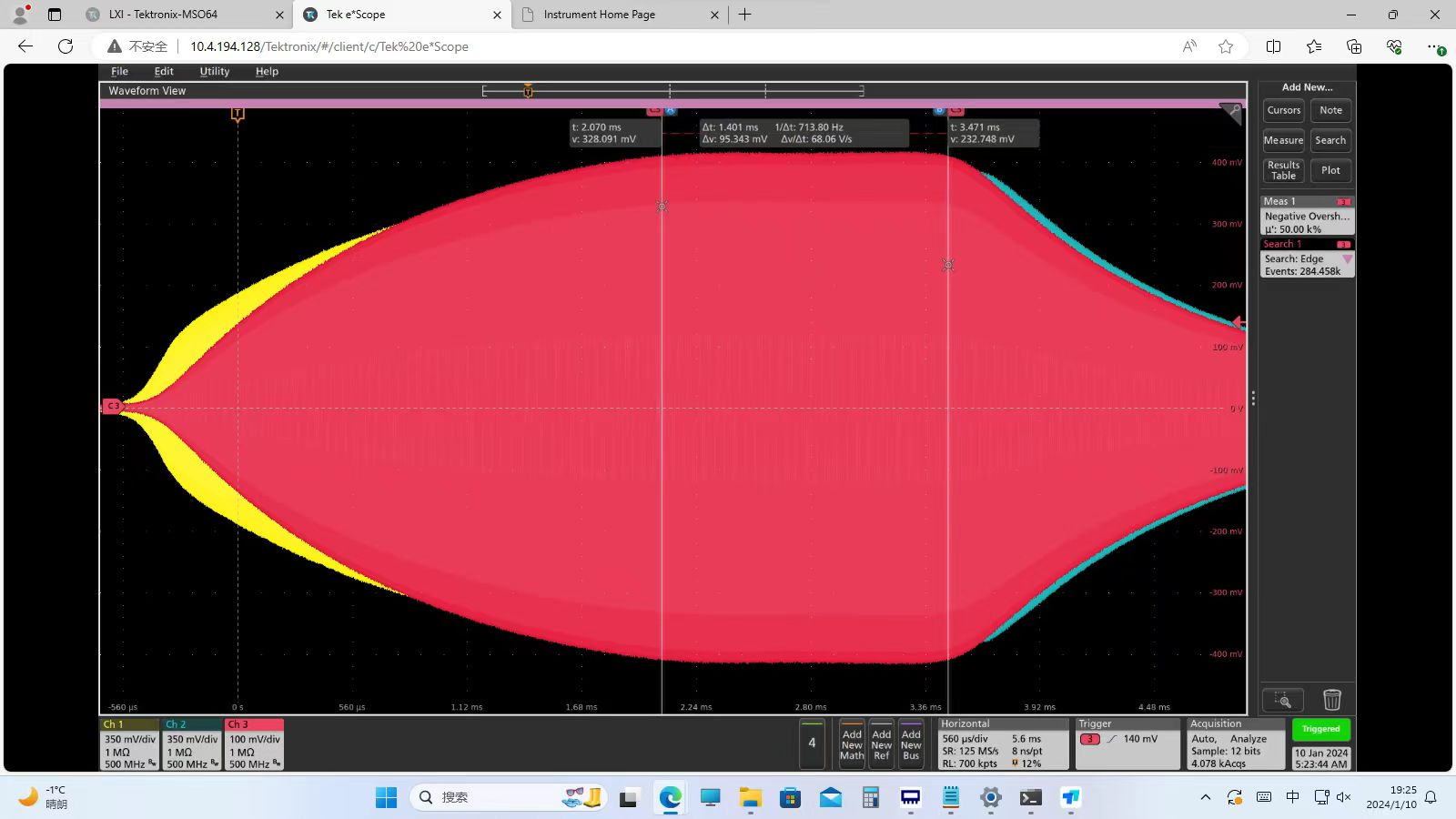Open Microsoft Edge from the taskbar

(x=671, y=798)
